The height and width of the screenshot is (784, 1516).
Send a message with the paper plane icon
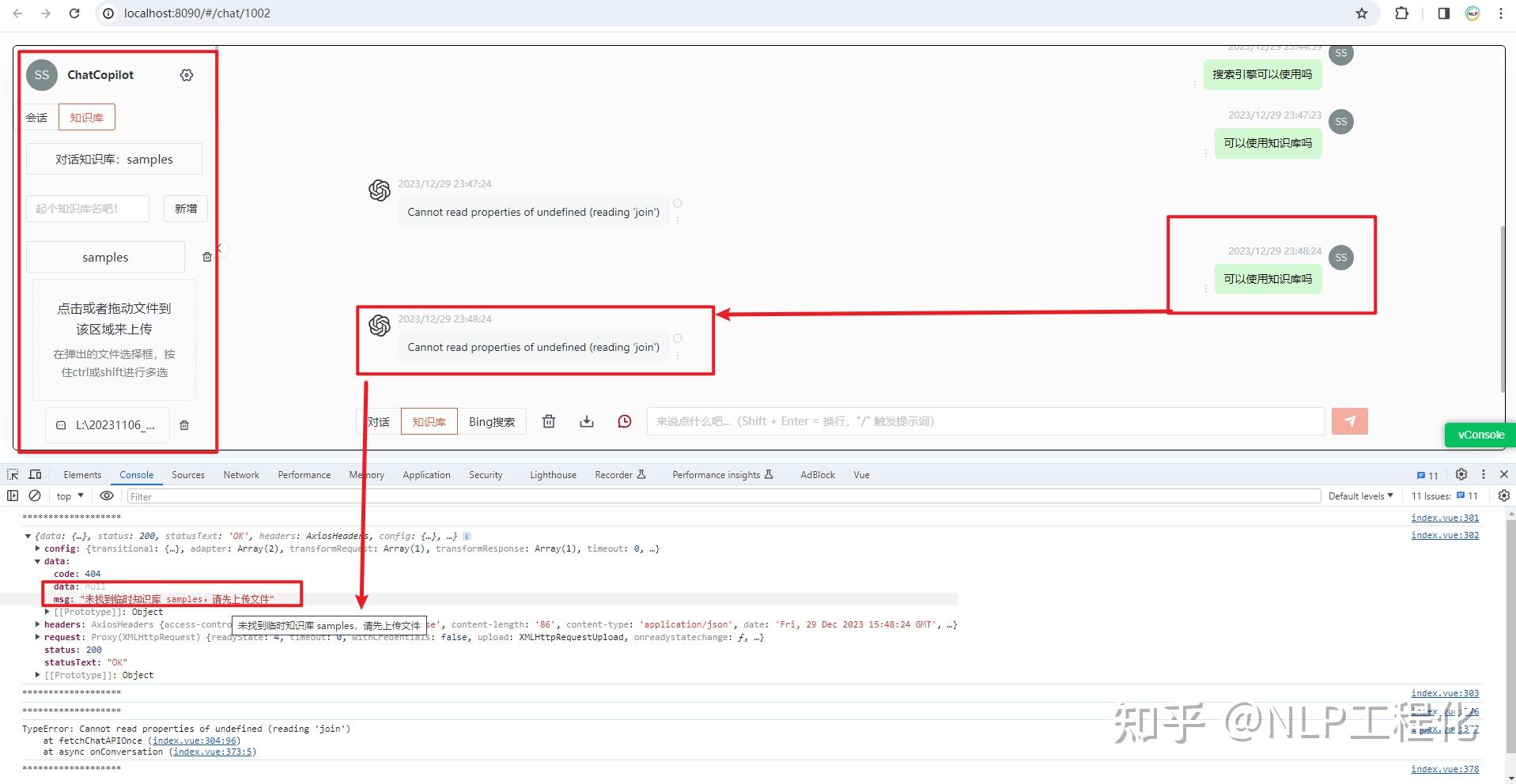[1348, 421]
